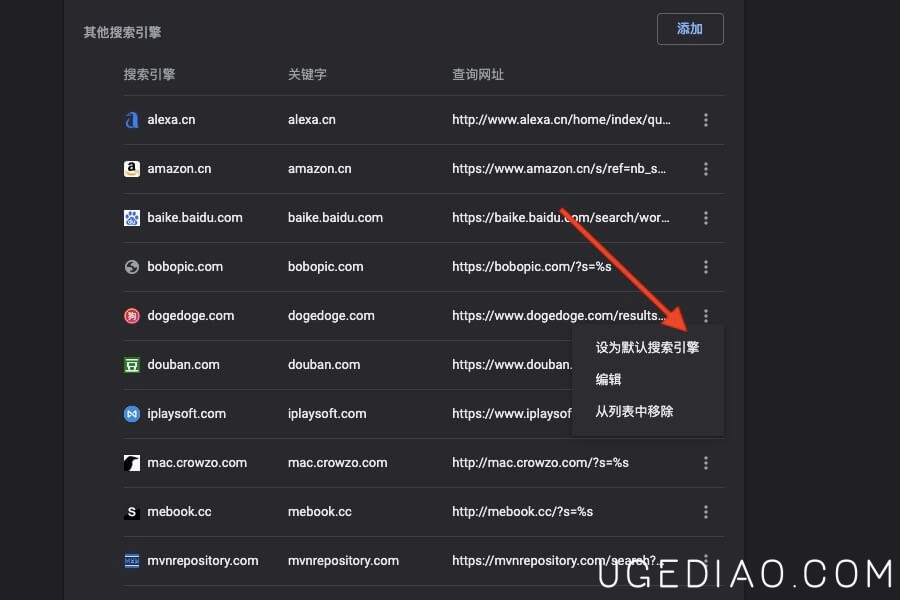Click the https://mvnrepository.com/search? URL
900x600 pixels.
(557, 561)
